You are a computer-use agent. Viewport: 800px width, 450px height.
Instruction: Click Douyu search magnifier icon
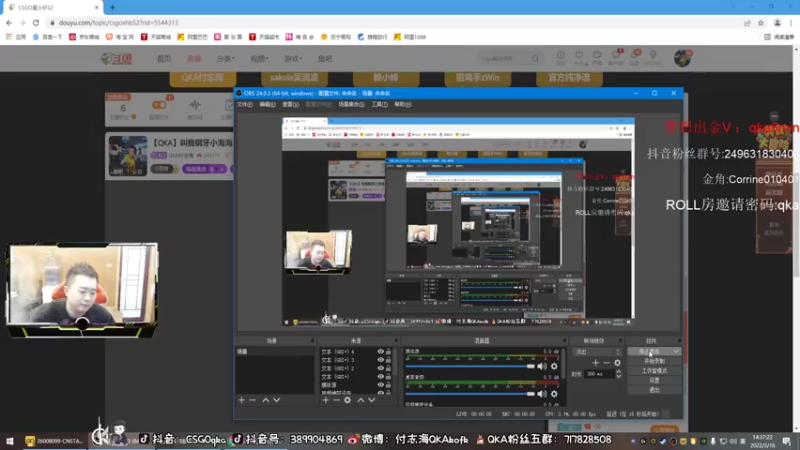point(535,59)
